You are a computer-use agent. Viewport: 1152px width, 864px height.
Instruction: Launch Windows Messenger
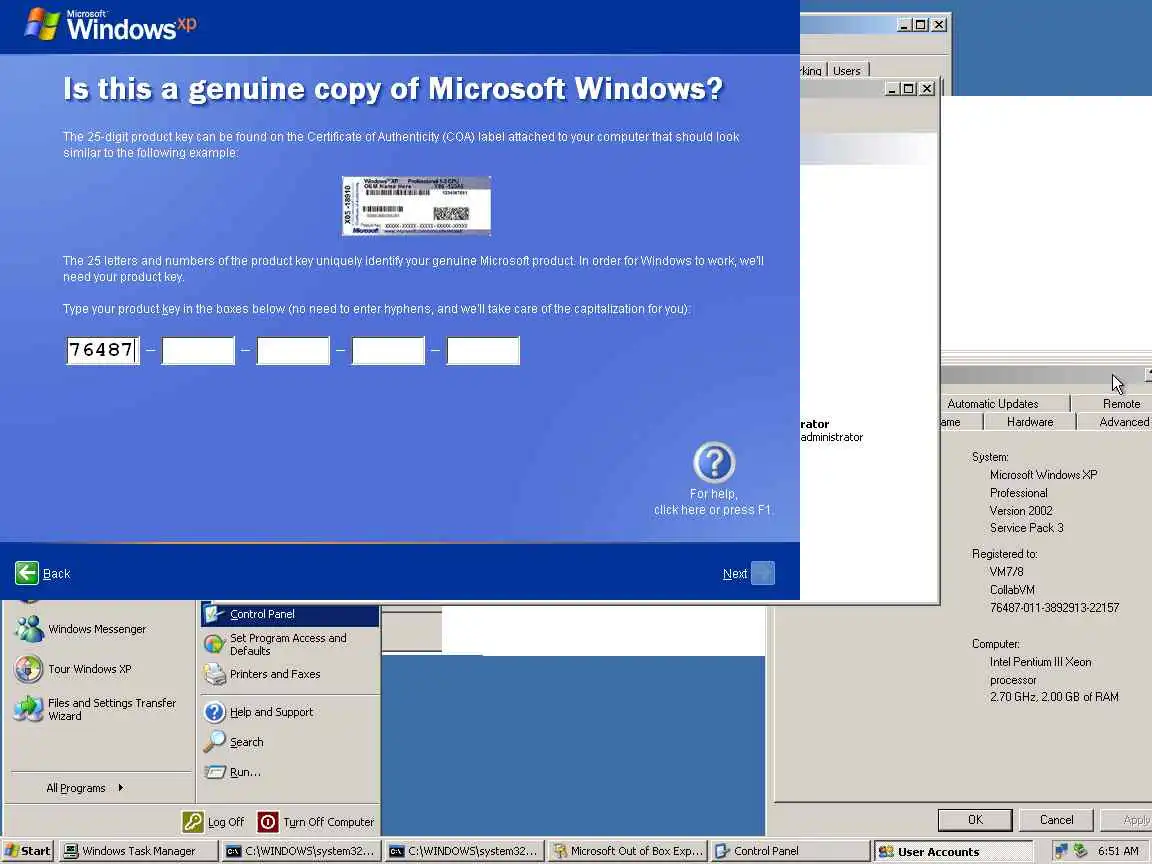click(x=99, y=629)
